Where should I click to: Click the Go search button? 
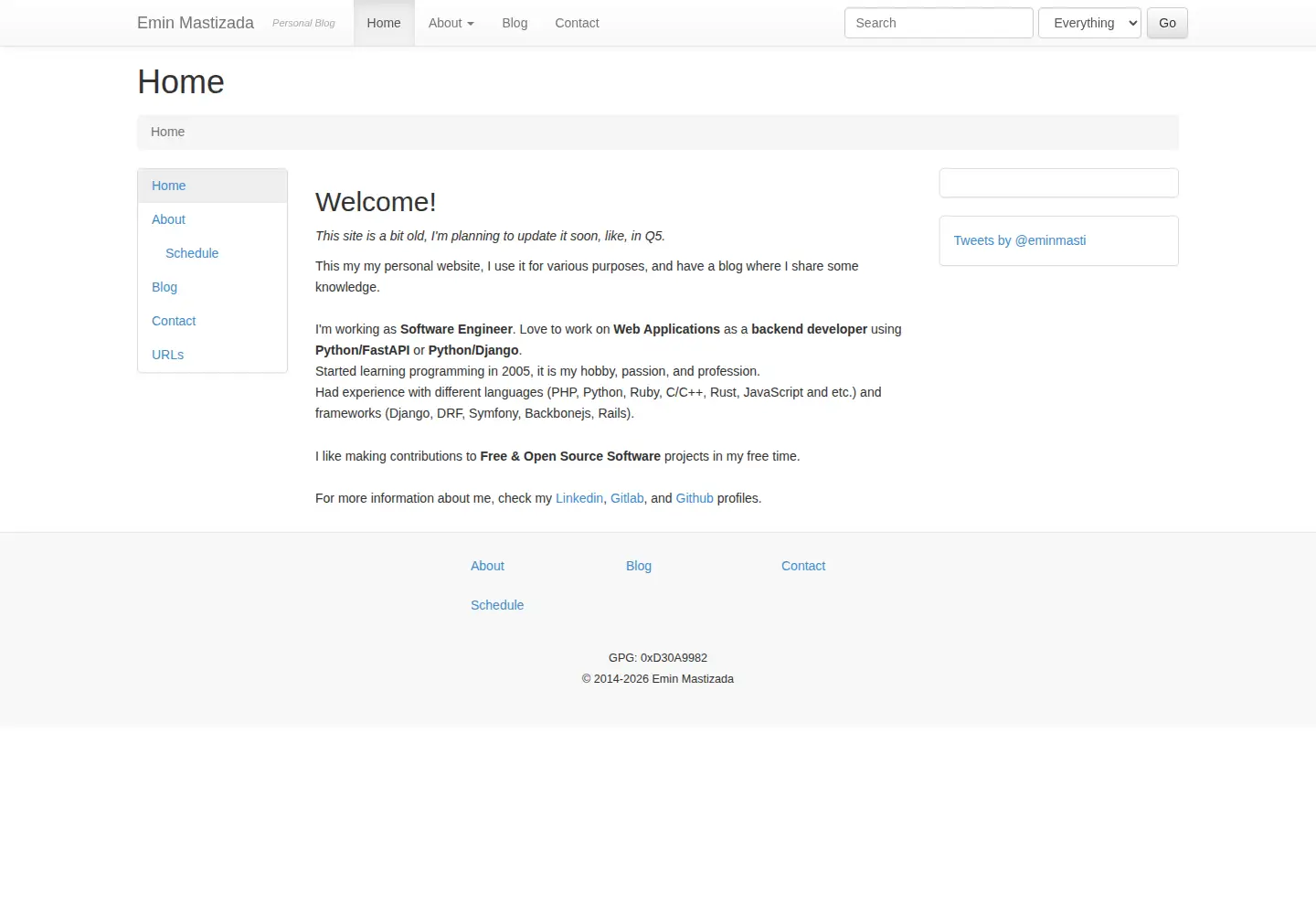tap(1167, 23)
